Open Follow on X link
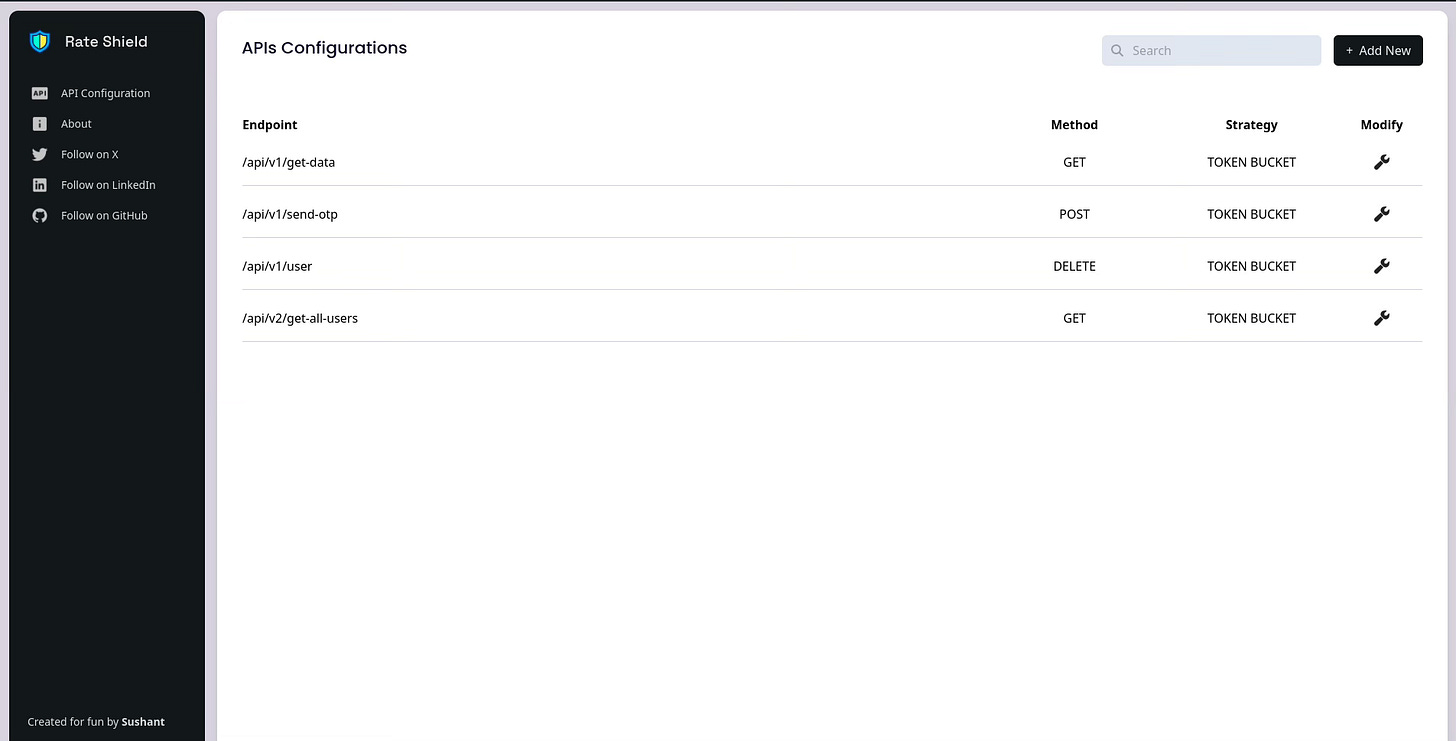The height and width of the screenshot is (741, 1456). point(90,154)
